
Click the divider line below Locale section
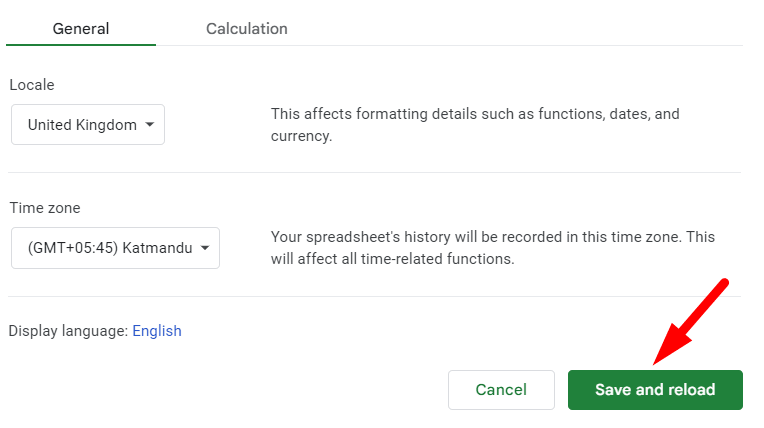(375, 172)
